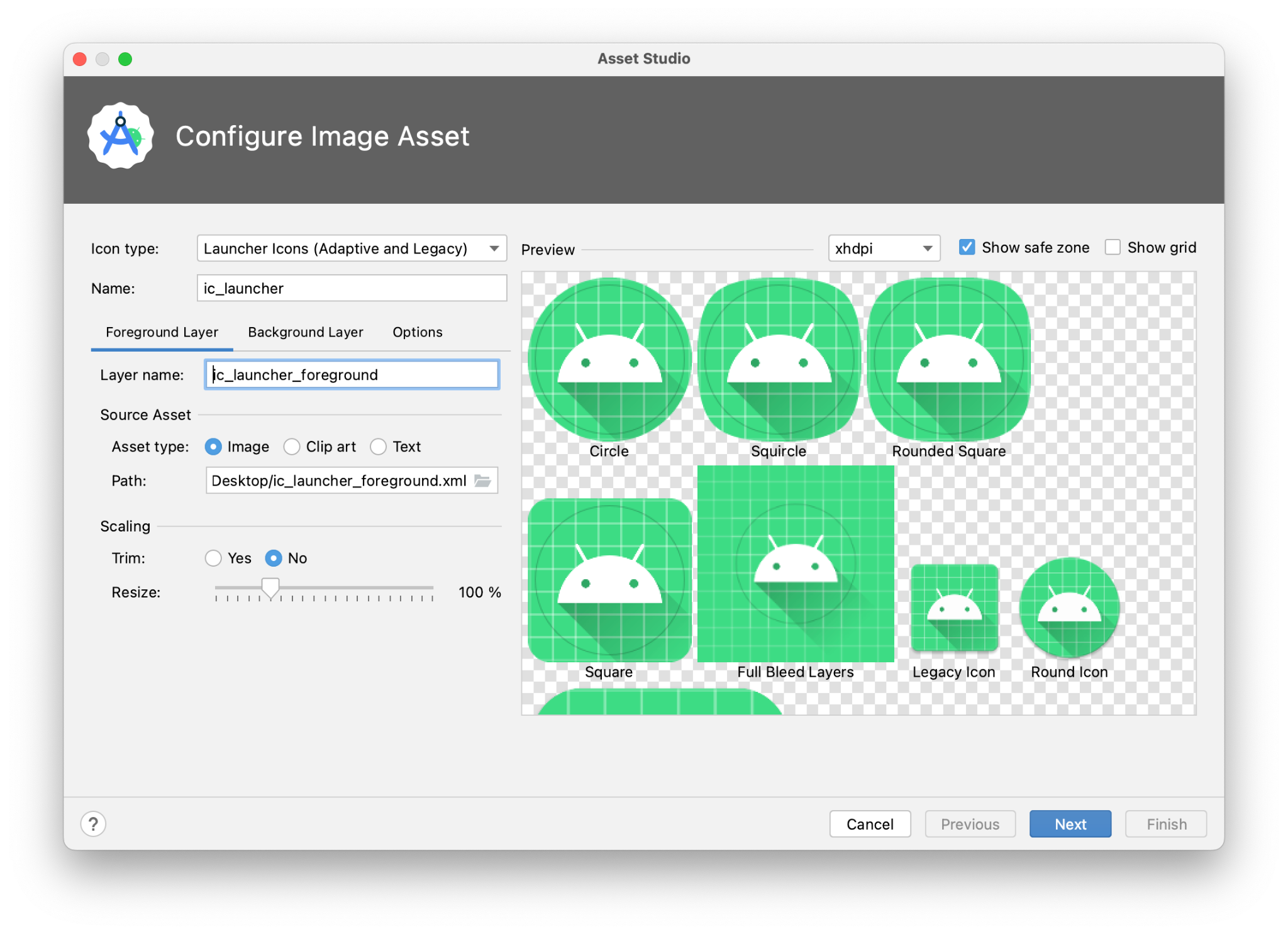
Task: Disable Show safe zone checkbox
Action: (x=967, y=247)
